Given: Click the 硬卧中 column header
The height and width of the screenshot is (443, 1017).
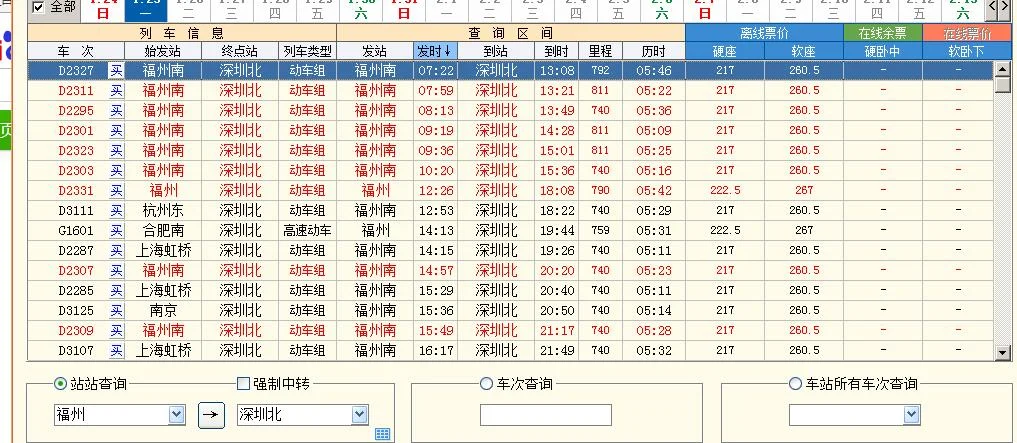Looking at the screenshot, I should click(x=882, y=51).
